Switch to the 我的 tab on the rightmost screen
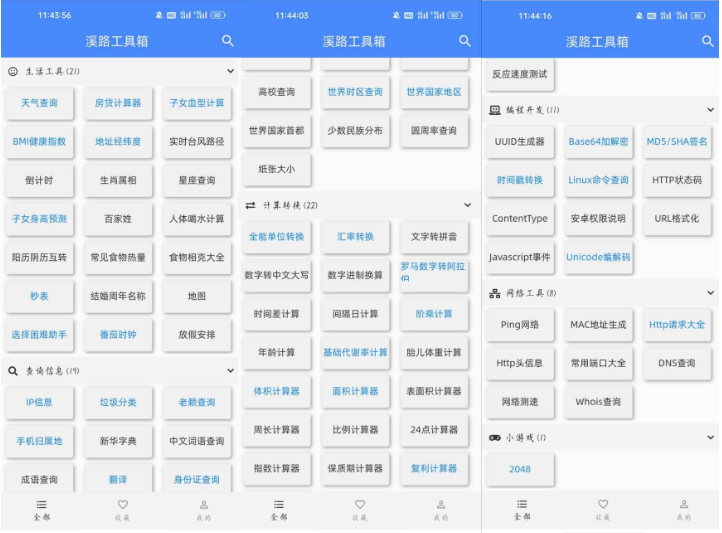This screenshot has width=722, height=533. tap(683, 505)
